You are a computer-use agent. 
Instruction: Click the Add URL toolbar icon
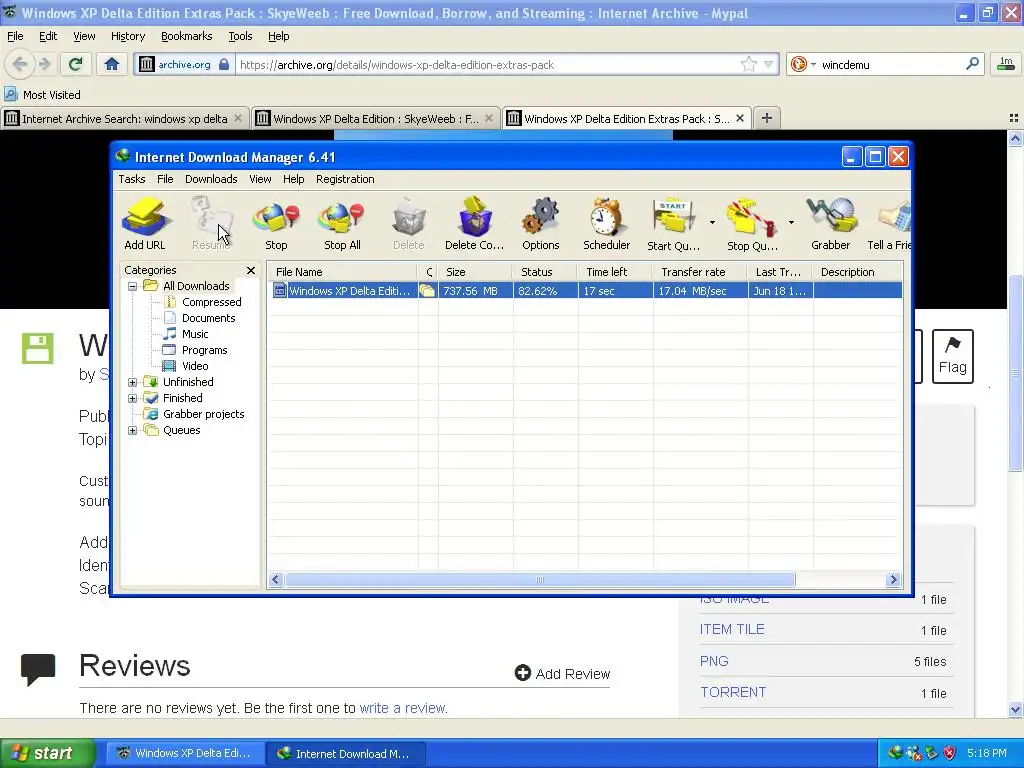click(x=145, y=223)
